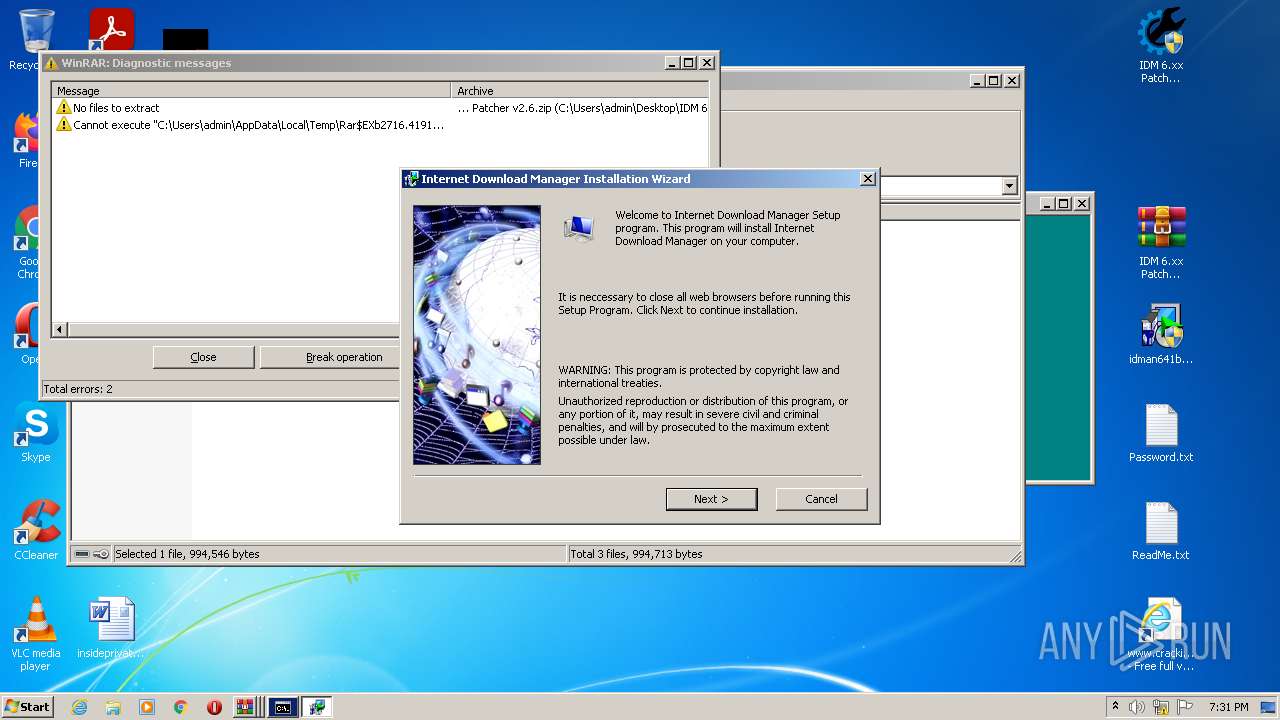Close the teal window behind WinRAR

(1082, 203)
